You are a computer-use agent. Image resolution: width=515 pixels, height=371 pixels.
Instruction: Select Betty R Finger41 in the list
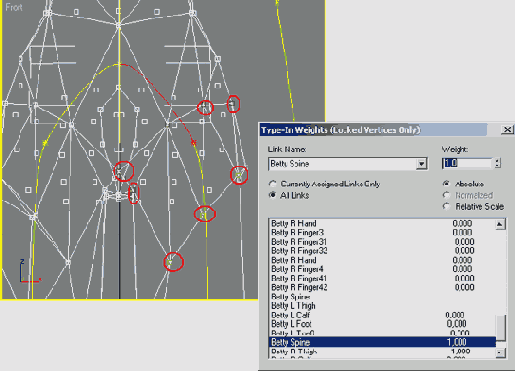382,278
